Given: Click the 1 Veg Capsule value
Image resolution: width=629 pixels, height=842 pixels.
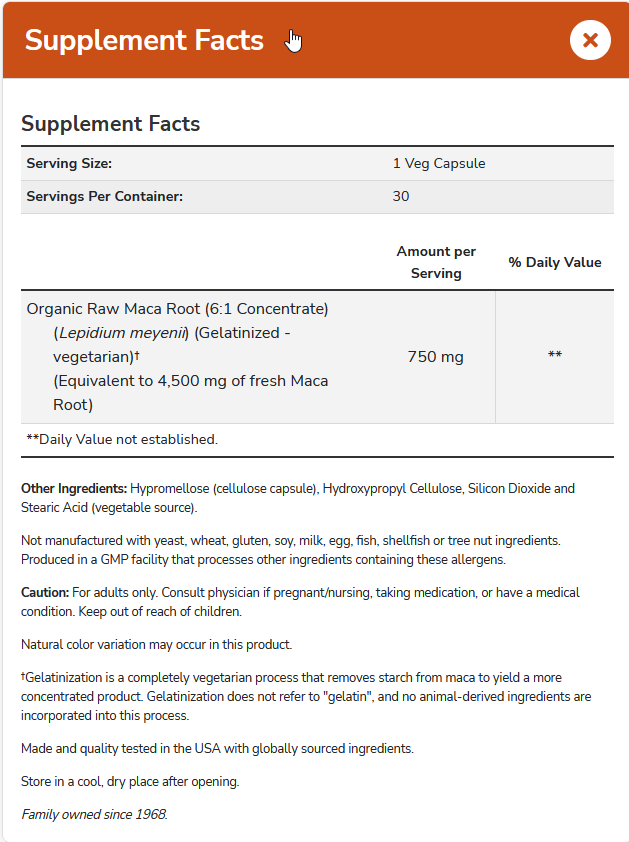Looking at the screenshot, I should coord(439,163).
